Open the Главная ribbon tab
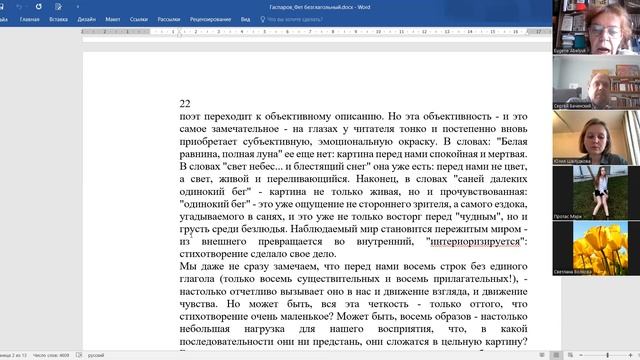The width and height of the screenshot is (640, 360). 29,19
